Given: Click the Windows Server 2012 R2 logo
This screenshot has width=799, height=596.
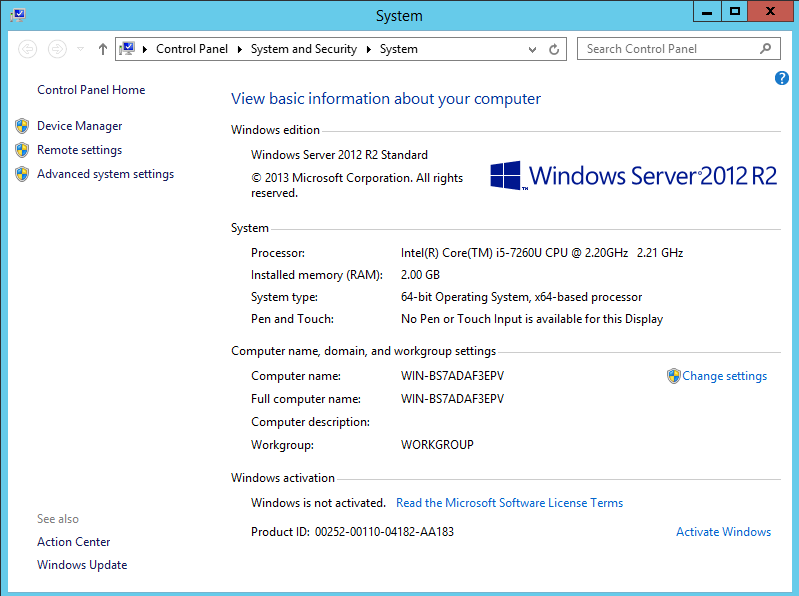Looking at the screenshot, I should point(633,176).
